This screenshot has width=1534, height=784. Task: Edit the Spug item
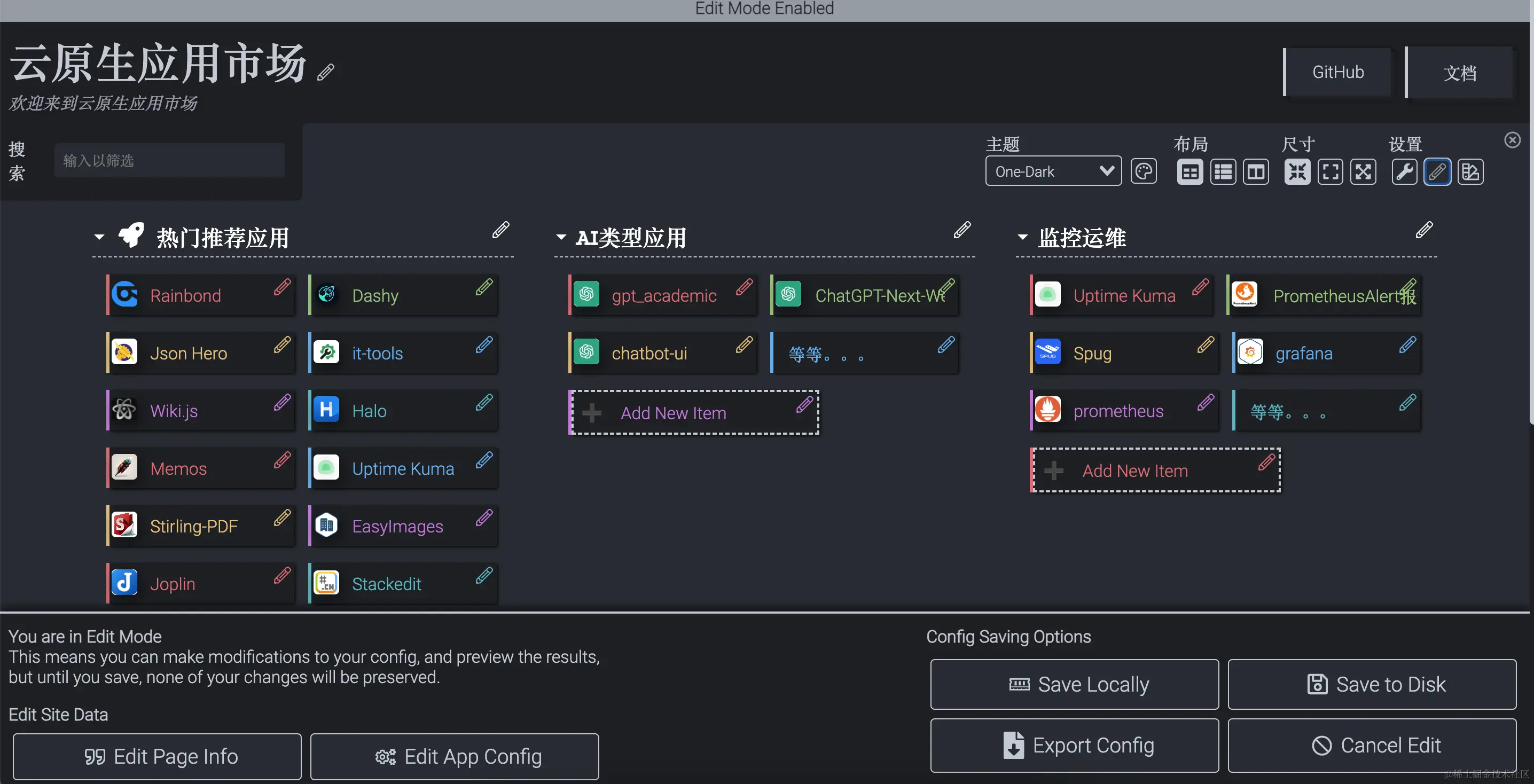click(1206, 344)
